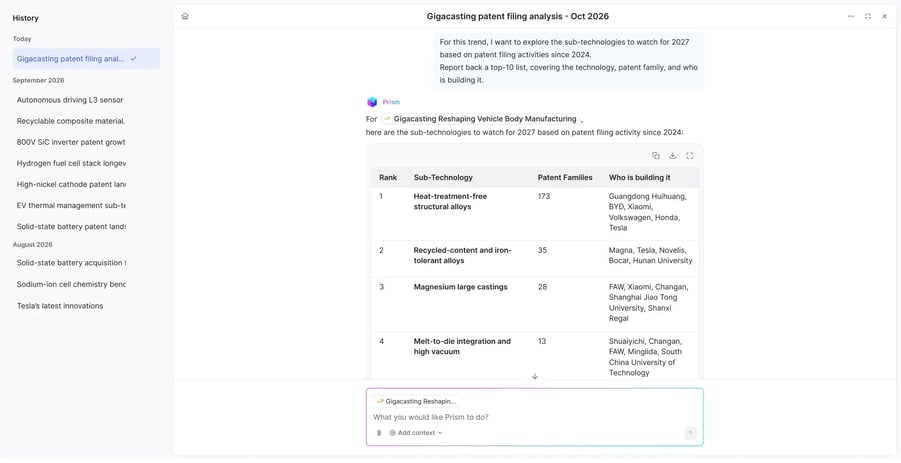Viewport: 901px width, 463px height.
Task: Open High-nickel cathode patent chat
Action: pyautogui.click(x=71, y=184)
